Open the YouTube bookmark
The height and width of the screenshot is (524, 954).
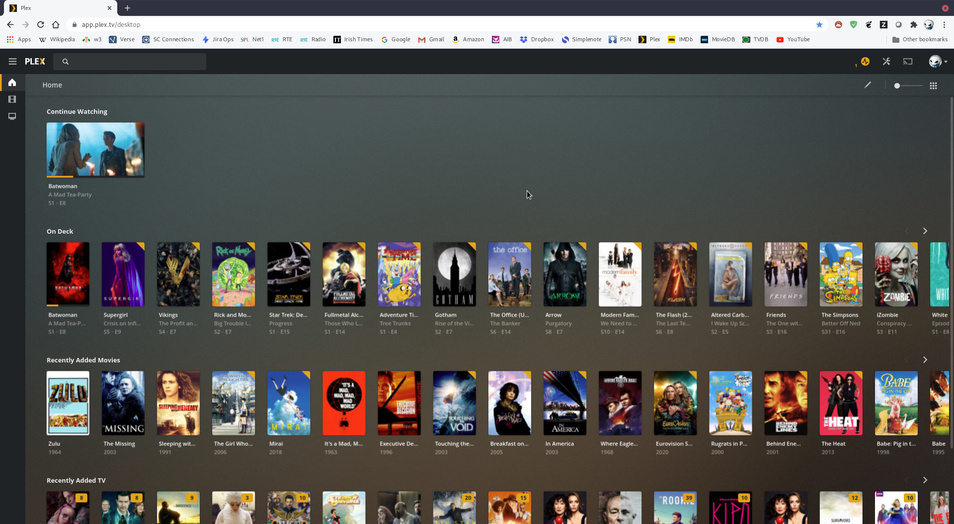coord(793,39)
